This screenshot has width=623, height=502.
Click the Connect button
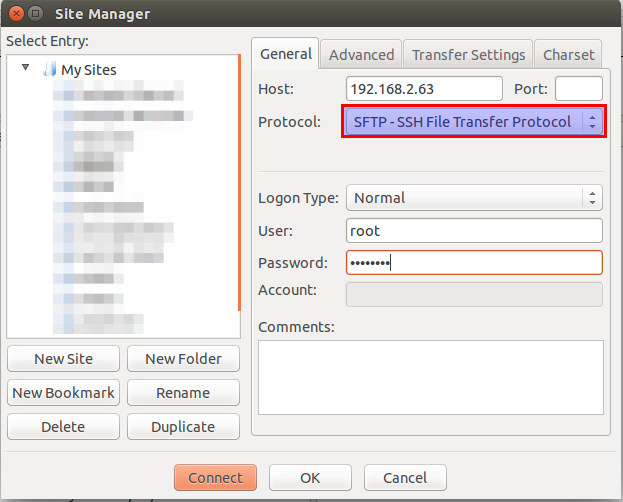click(x=215, y=477)
